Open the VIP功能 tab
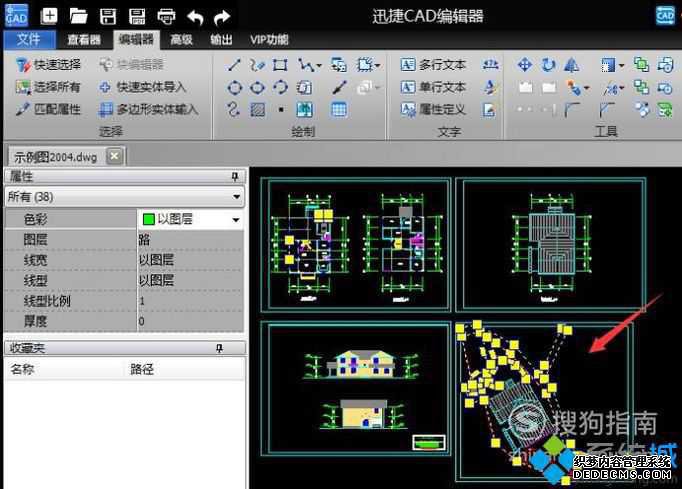This screenshot has height=489, width=682. 269,40
